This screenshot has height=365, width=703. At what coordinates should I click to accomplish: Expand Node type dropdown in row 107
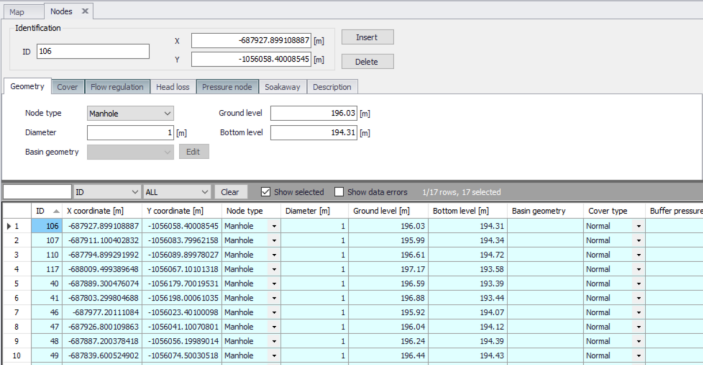pos(274,240)
